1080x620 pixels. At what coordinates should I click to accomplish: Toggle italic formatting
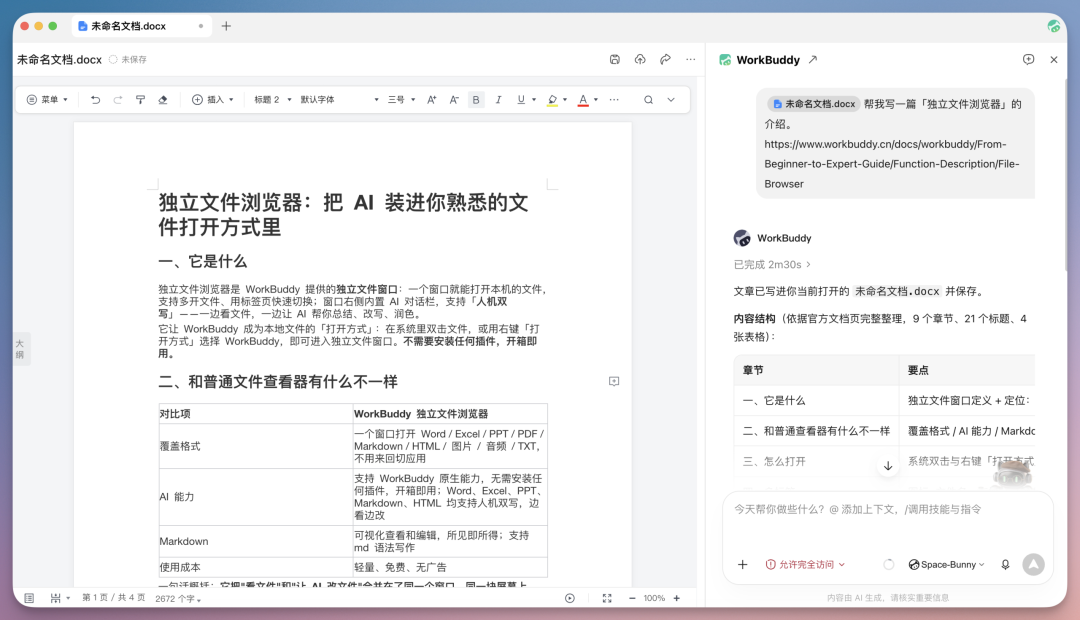(499, 100)
